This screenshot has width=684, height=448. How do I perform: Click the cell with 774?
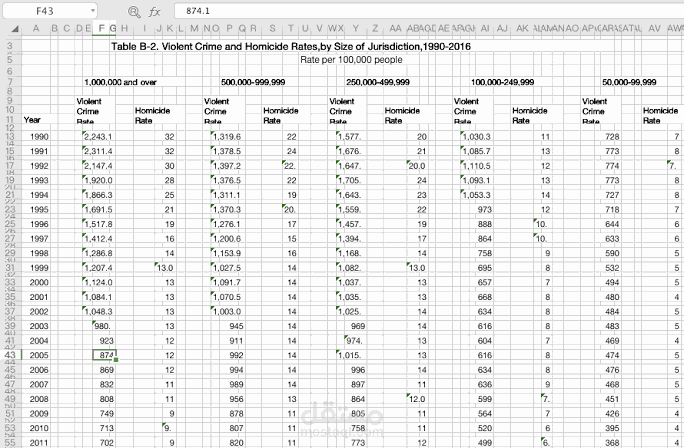(x=612, y=166)
